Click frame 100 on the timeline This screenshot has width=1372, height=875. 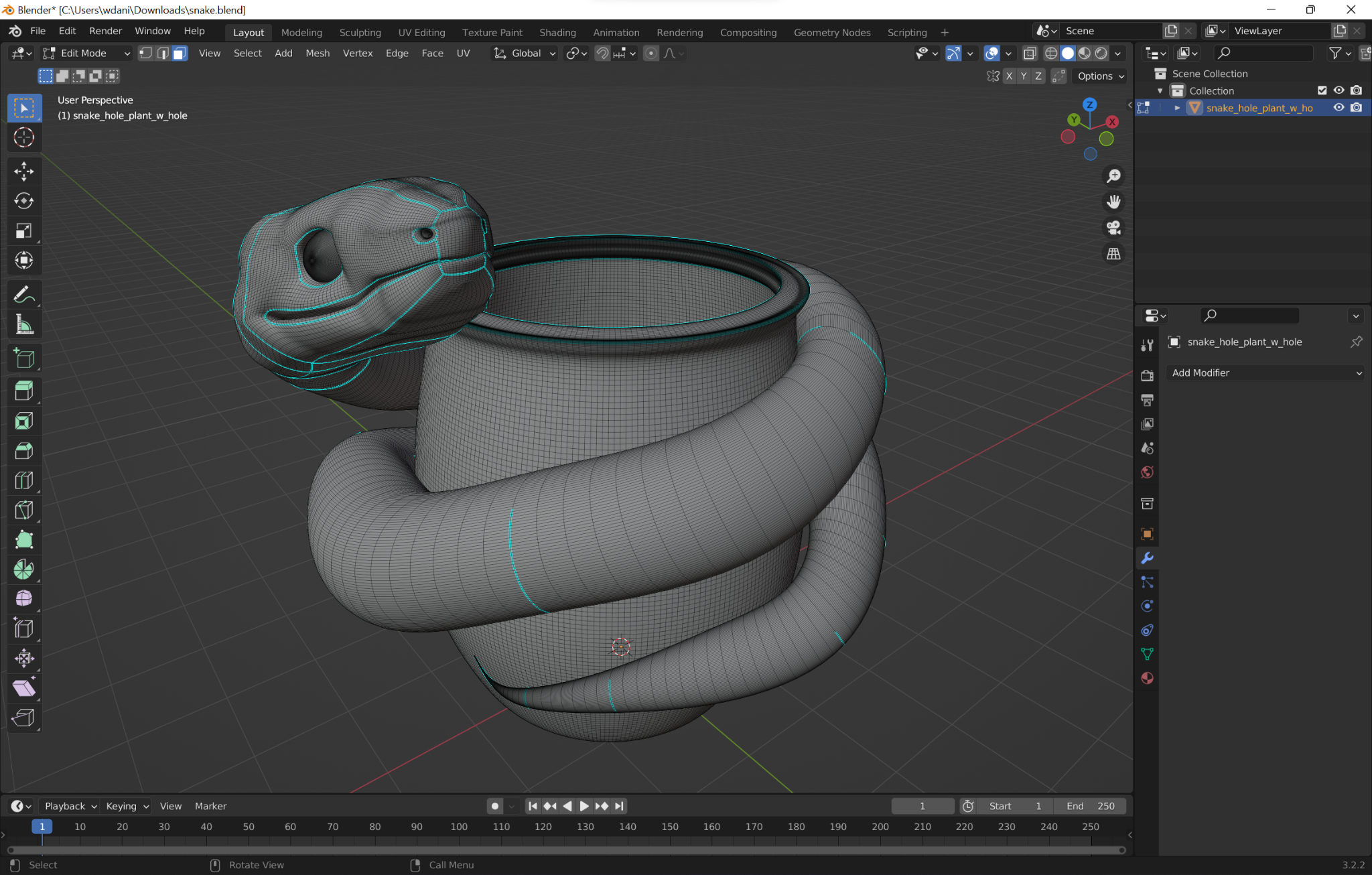[x=459, y=827]
